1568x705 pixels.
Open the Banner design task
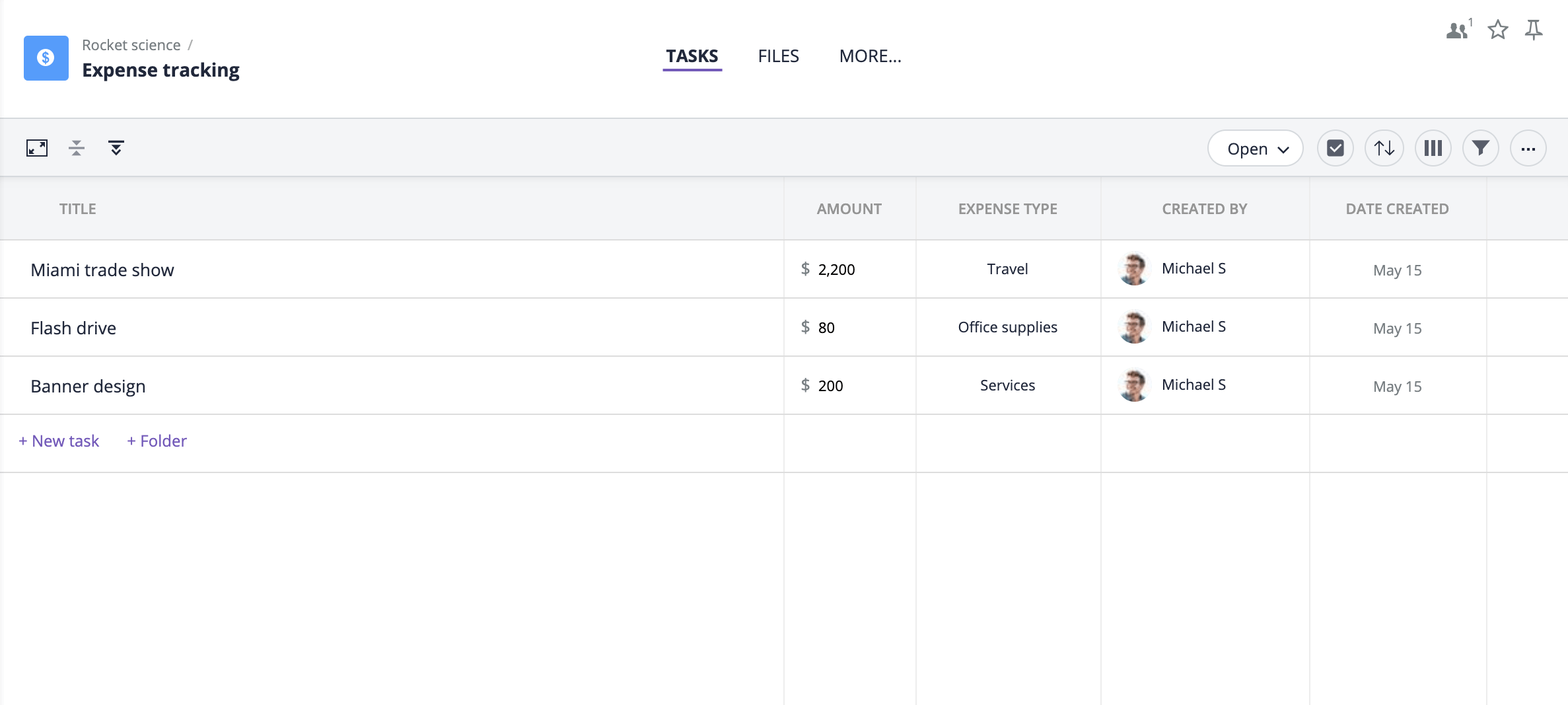pyautogui.click(x=88, y=386)
